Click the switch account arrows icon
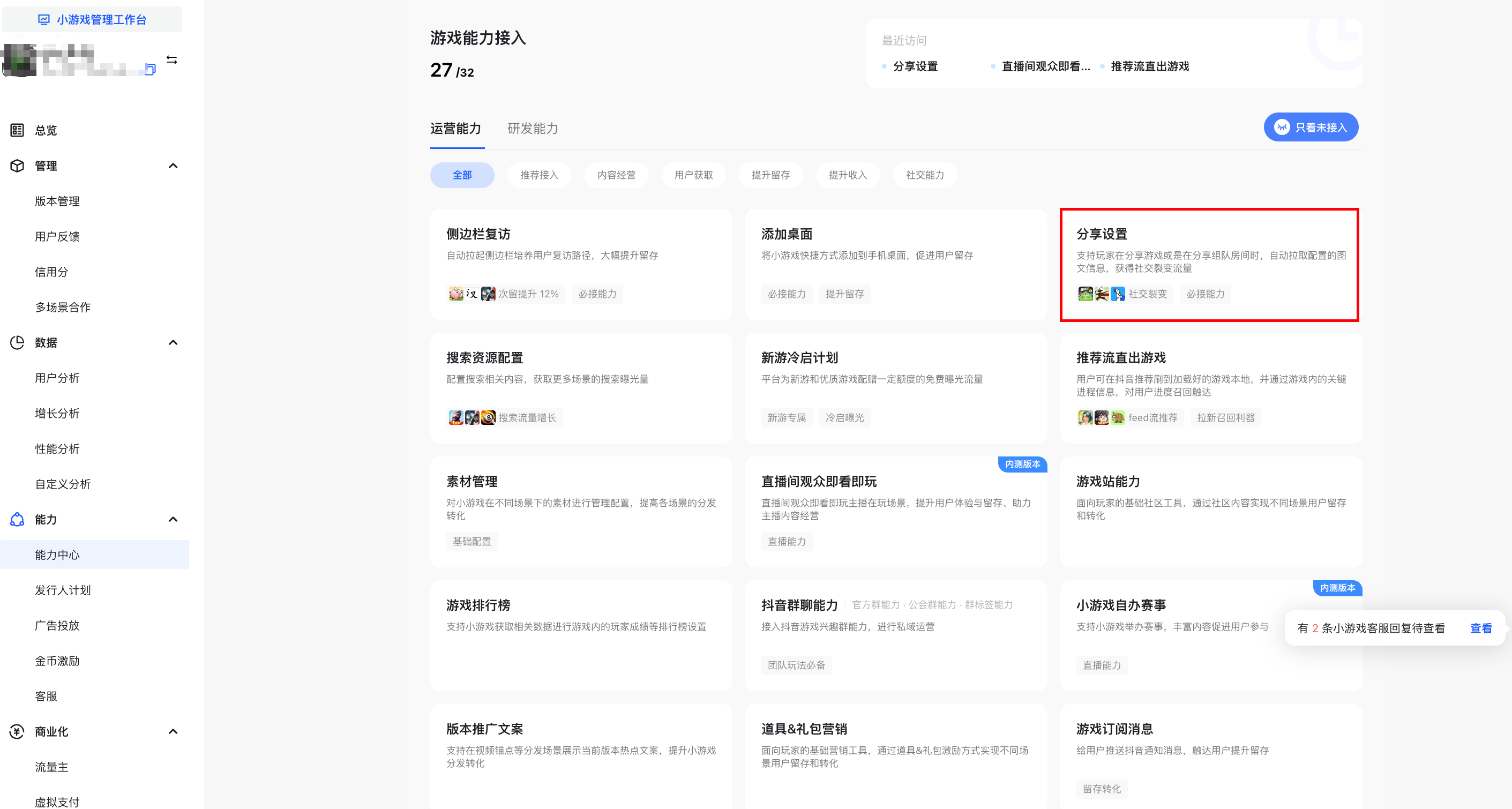The height and width of the screenshot is (809, 1512). [x=171, y=60]
